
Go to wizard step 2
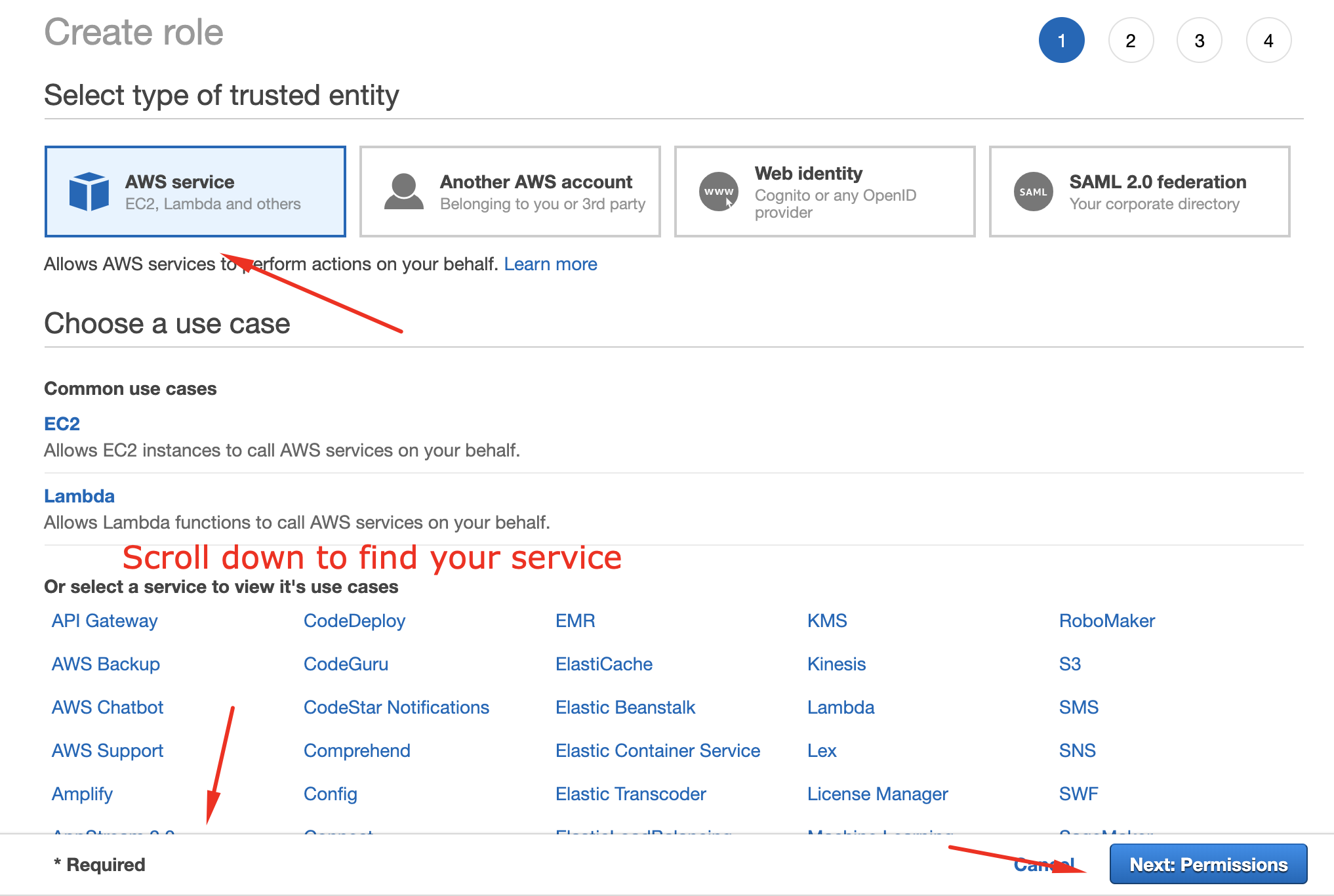(1131, 40)
